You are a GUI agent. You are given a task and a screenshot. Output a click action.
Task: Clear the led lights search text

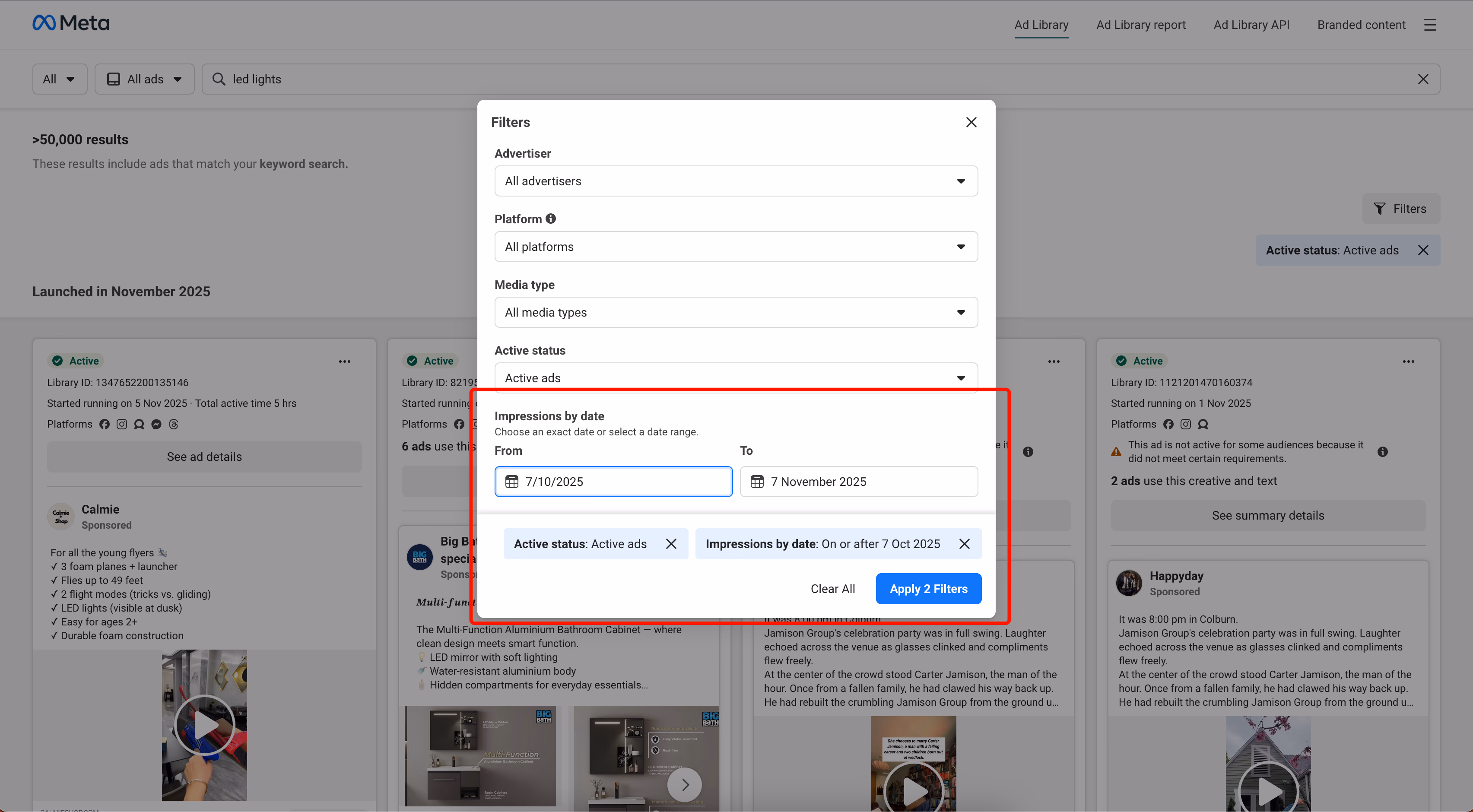1423,79
